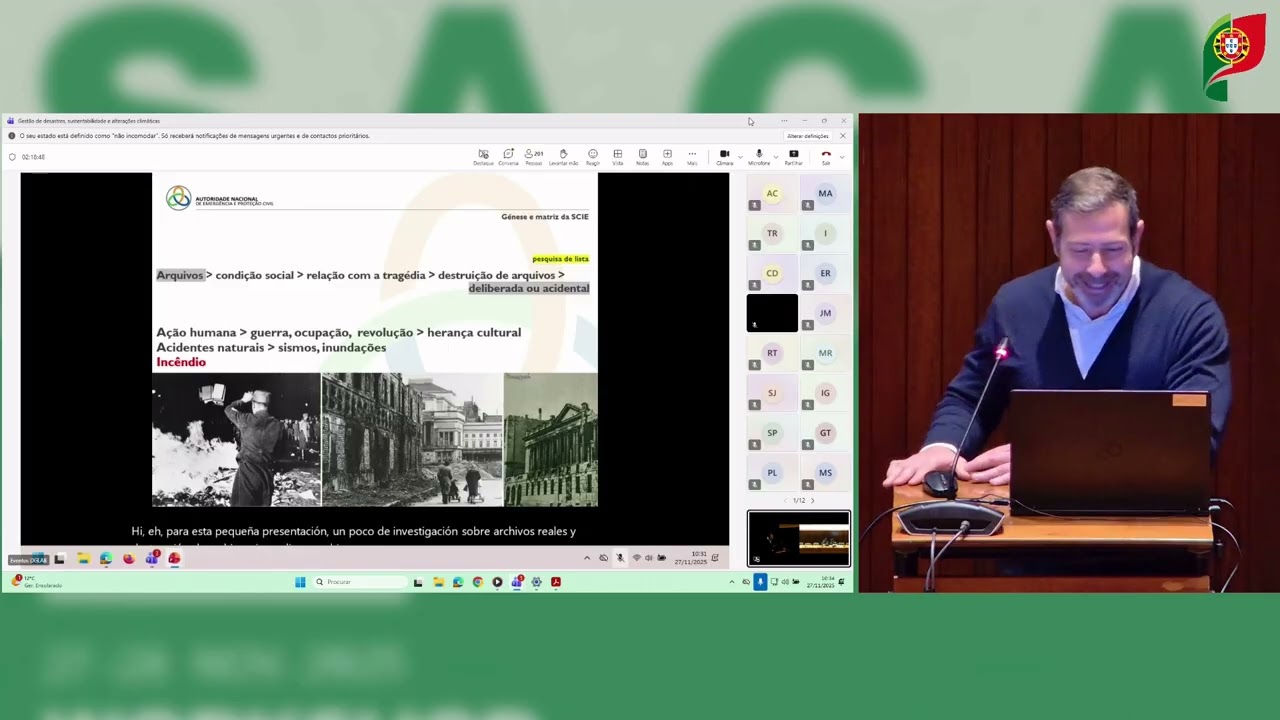Select the ER participant tile
The width and height of the screenshot is (1280, 720).
(x=825, y=273)
